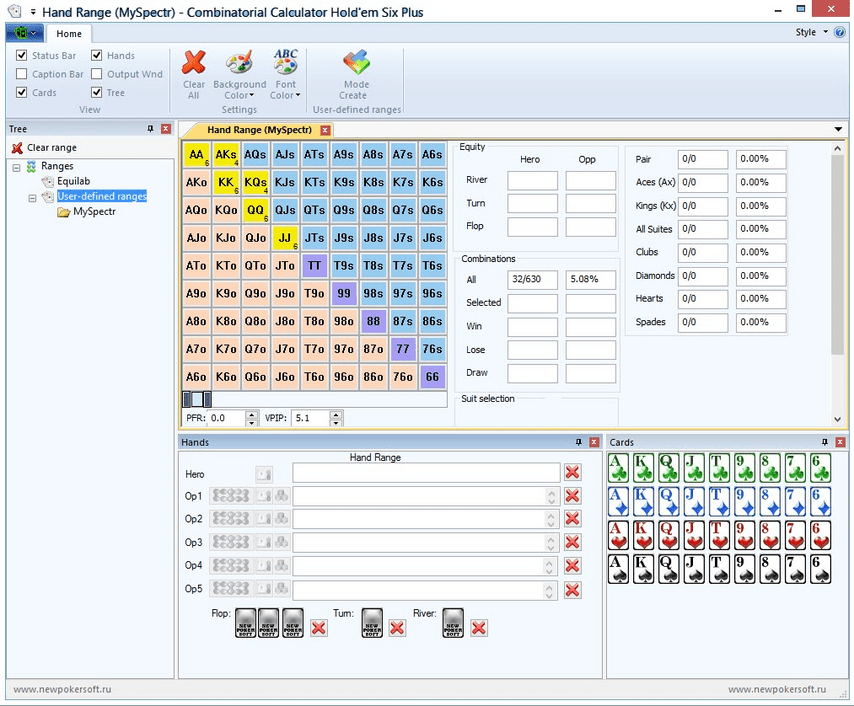
Task: Open the quick access toolbar dropdown
Action: coord(33,11)
